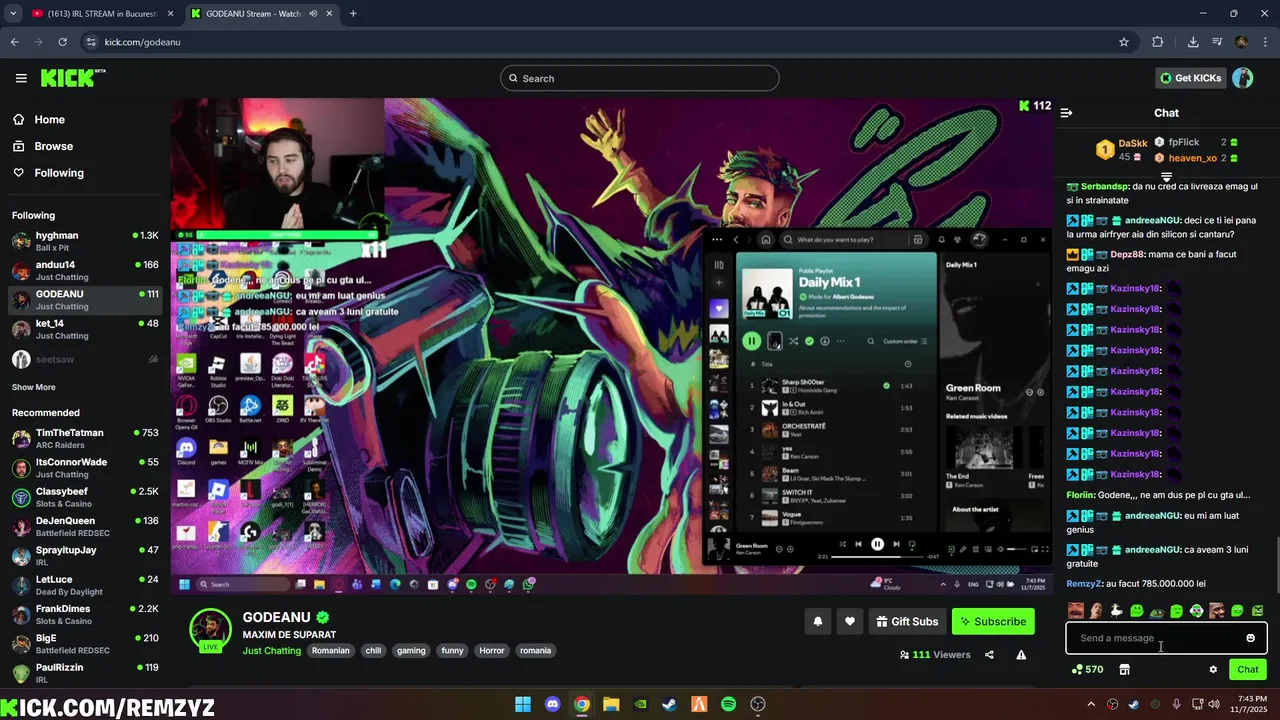Open the emoji picker in message box
The height and width of the screenshot is (720, 1280).
1250,638
